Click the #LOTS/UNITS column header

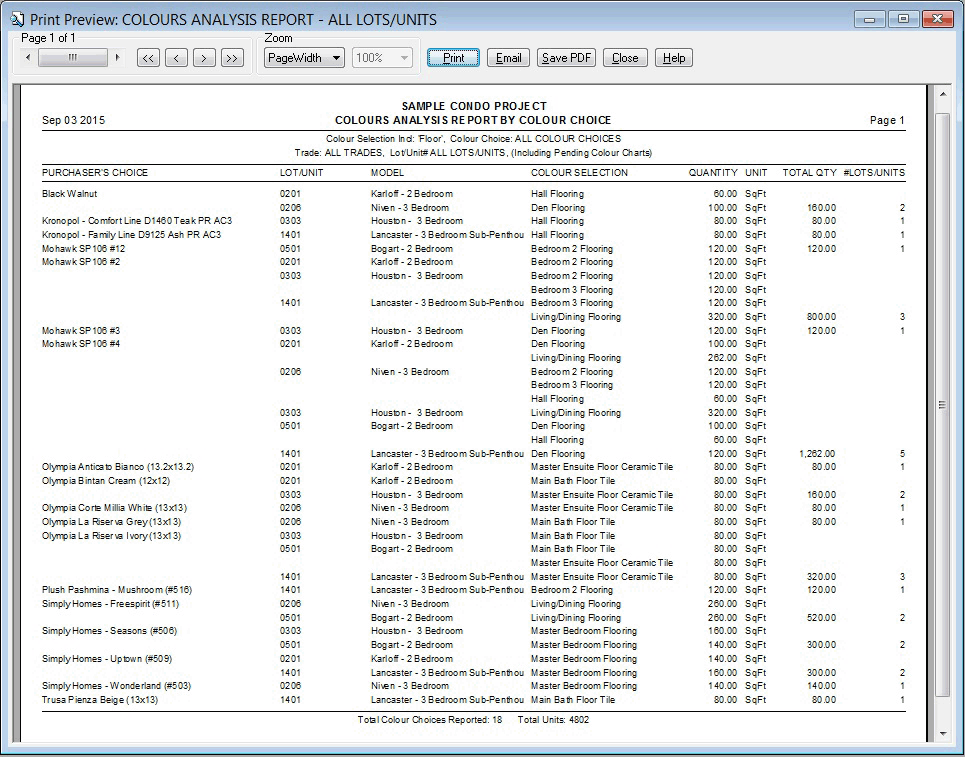pyautogui.click(x=874, y=173)
